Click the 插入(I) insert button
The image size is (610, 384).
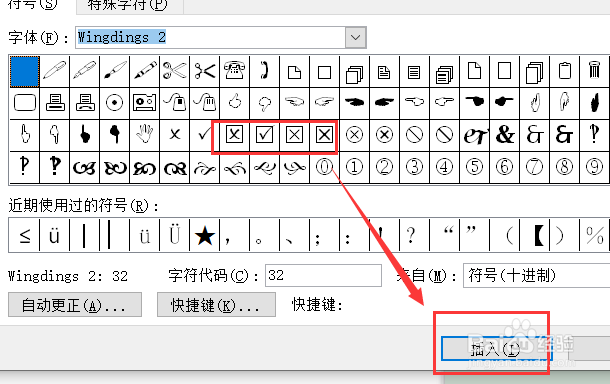pos(496,349)
